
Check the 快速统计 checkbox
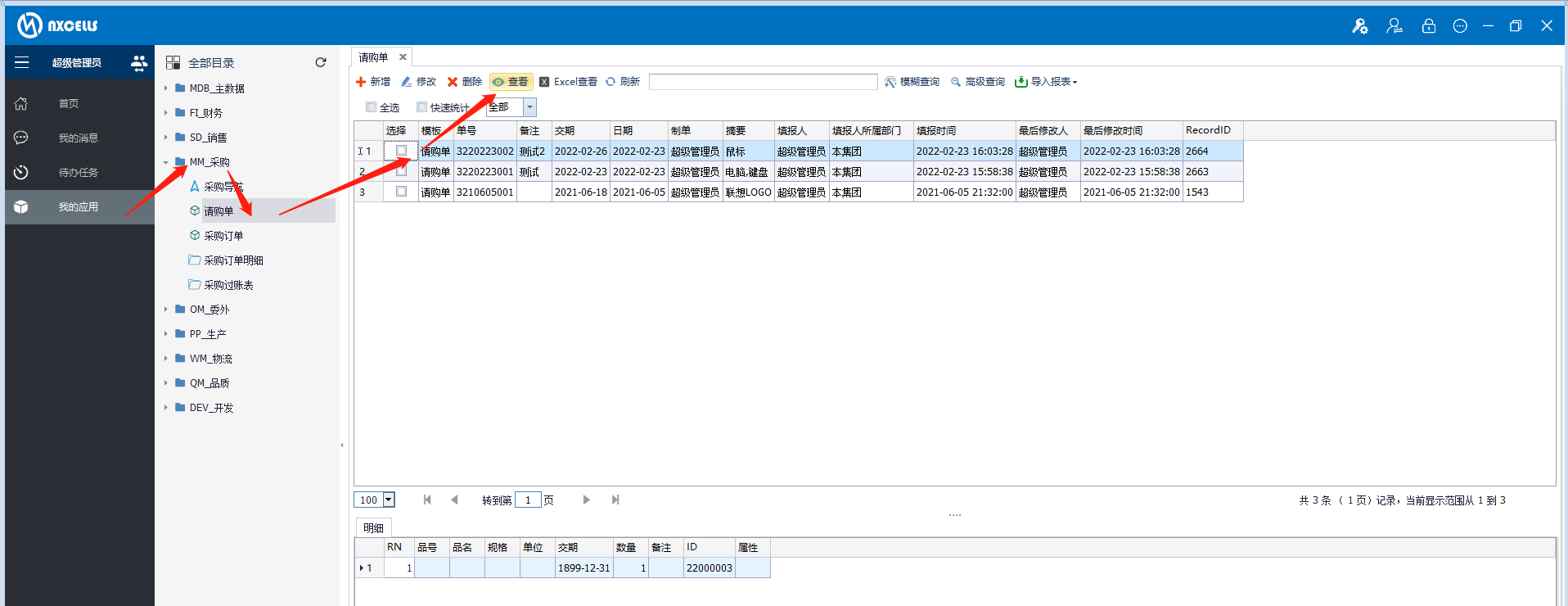[422, 107]
